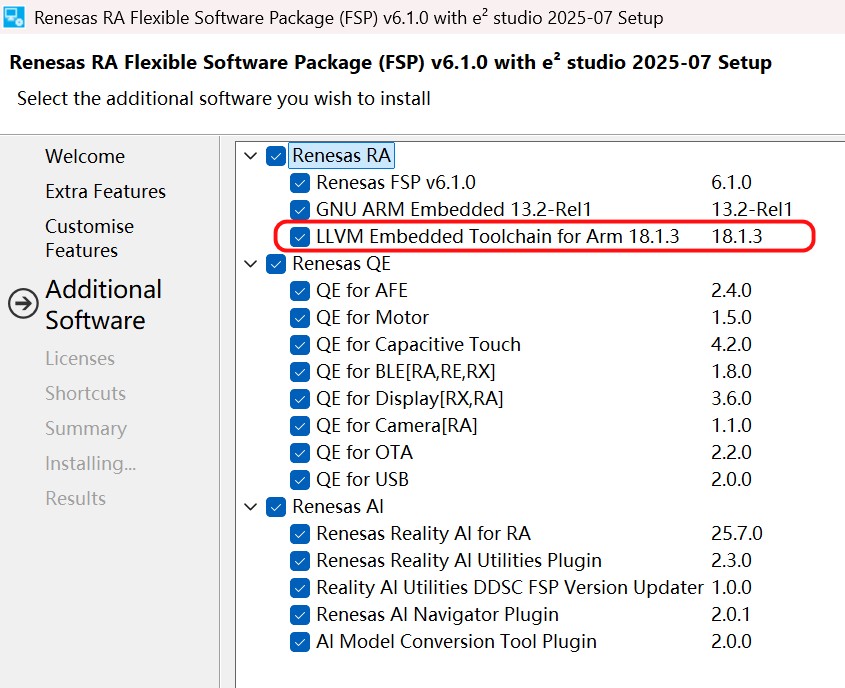The height and width of the screenshot is (688, 845).
Task: Open the Customise Features step
Action: tap(89, 238)
